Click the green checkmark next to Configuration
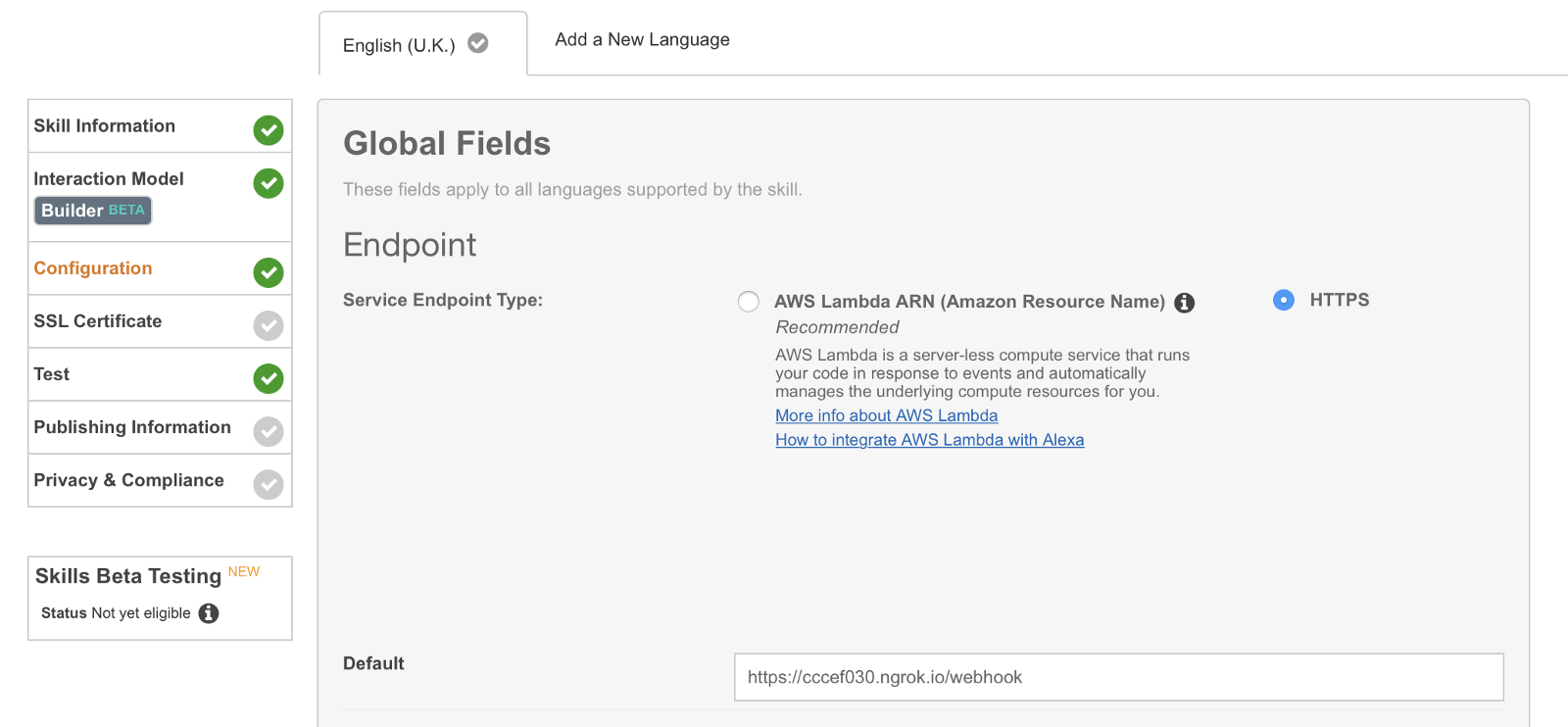Screen dimensions: 1568x727 click(x=269, y=272)
